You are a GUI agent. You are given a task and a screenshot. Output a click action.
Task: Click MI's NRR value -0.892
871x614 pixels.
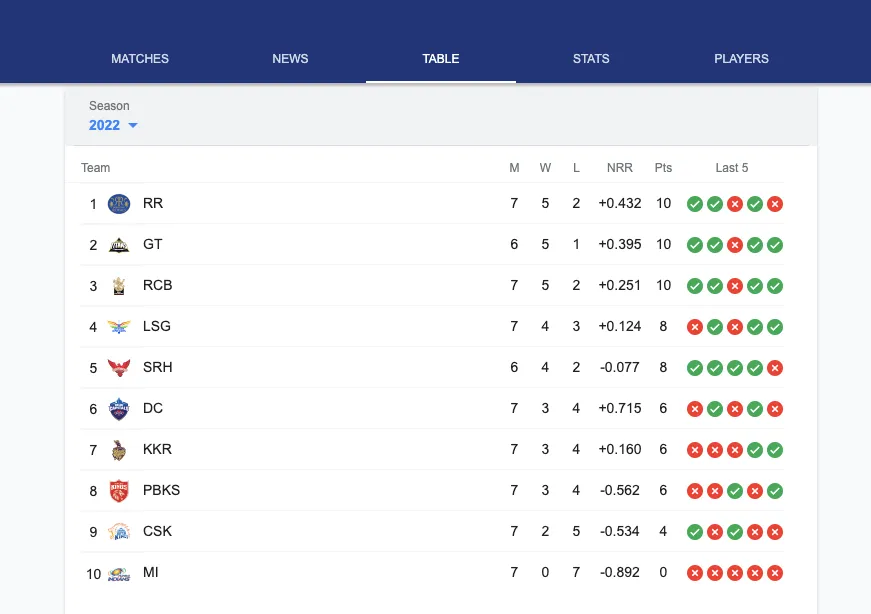pyautogui.click(x=620, y=572)
